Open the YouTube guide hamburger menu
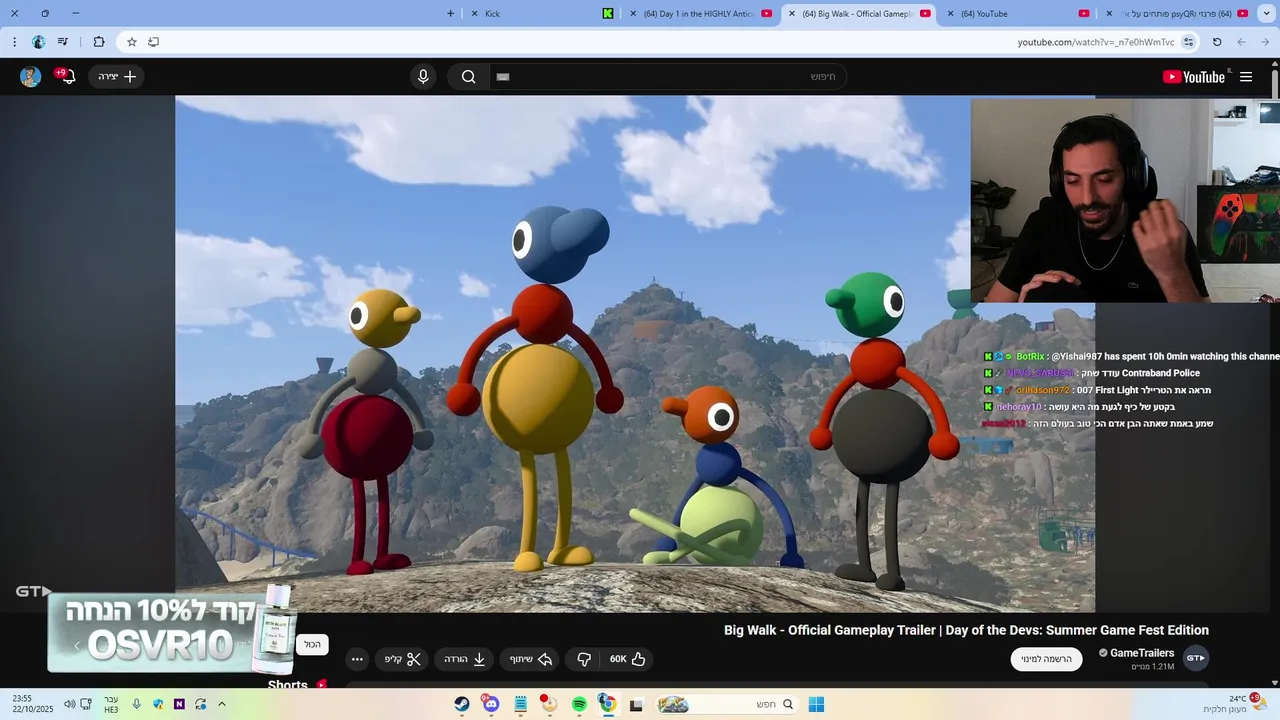1280x720 pixels. coord(1246,77)
